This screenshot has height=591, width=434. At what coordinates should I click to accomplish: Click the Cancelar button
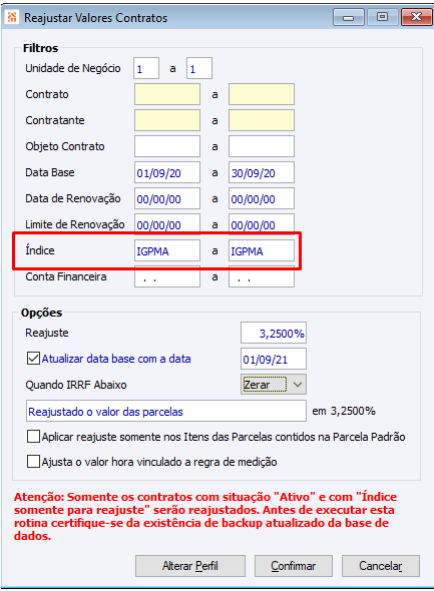coord(380,566)
